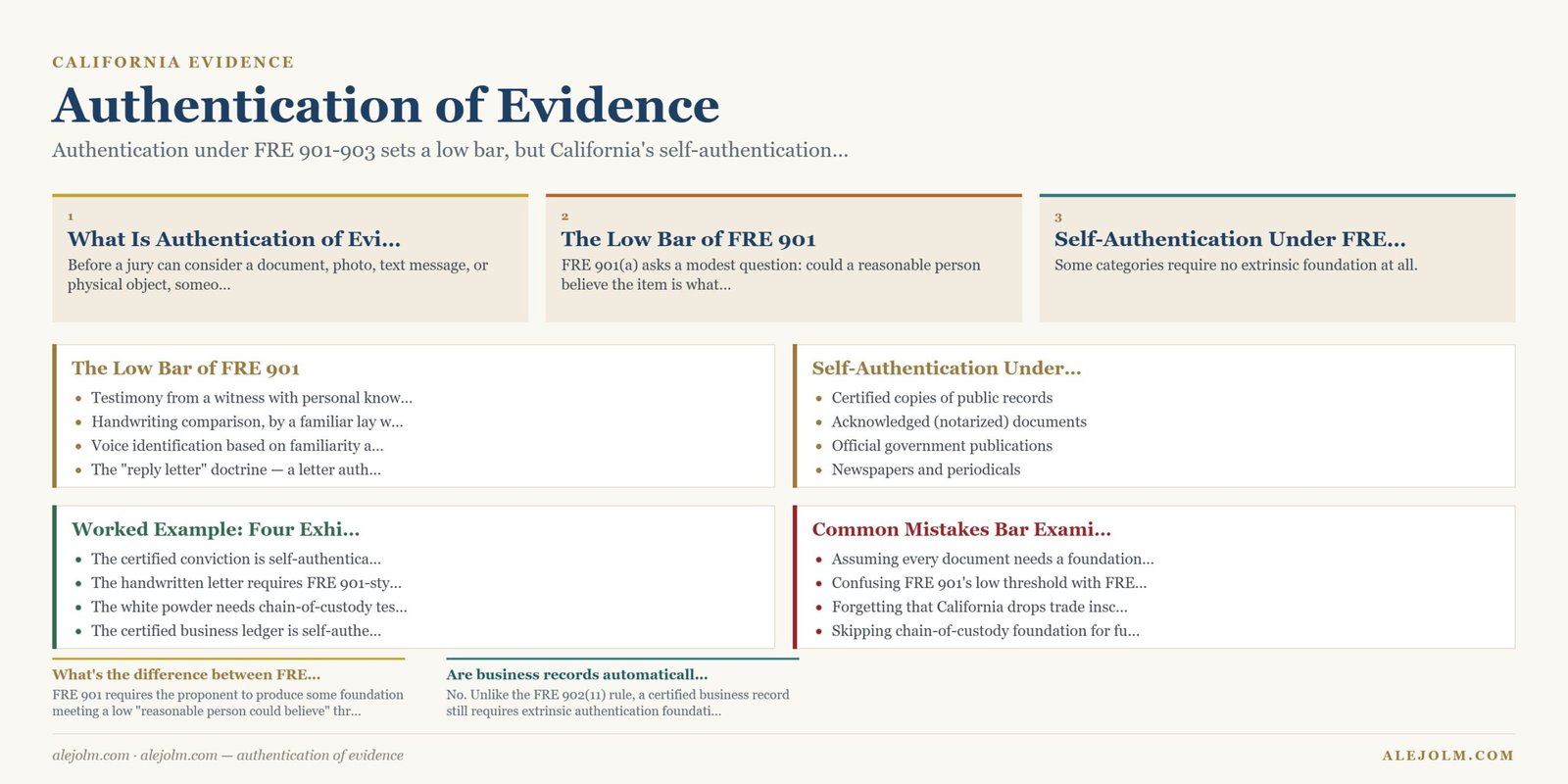
Task: Click the 'Authentication of Evidence' main title
Action: [385, 105]
